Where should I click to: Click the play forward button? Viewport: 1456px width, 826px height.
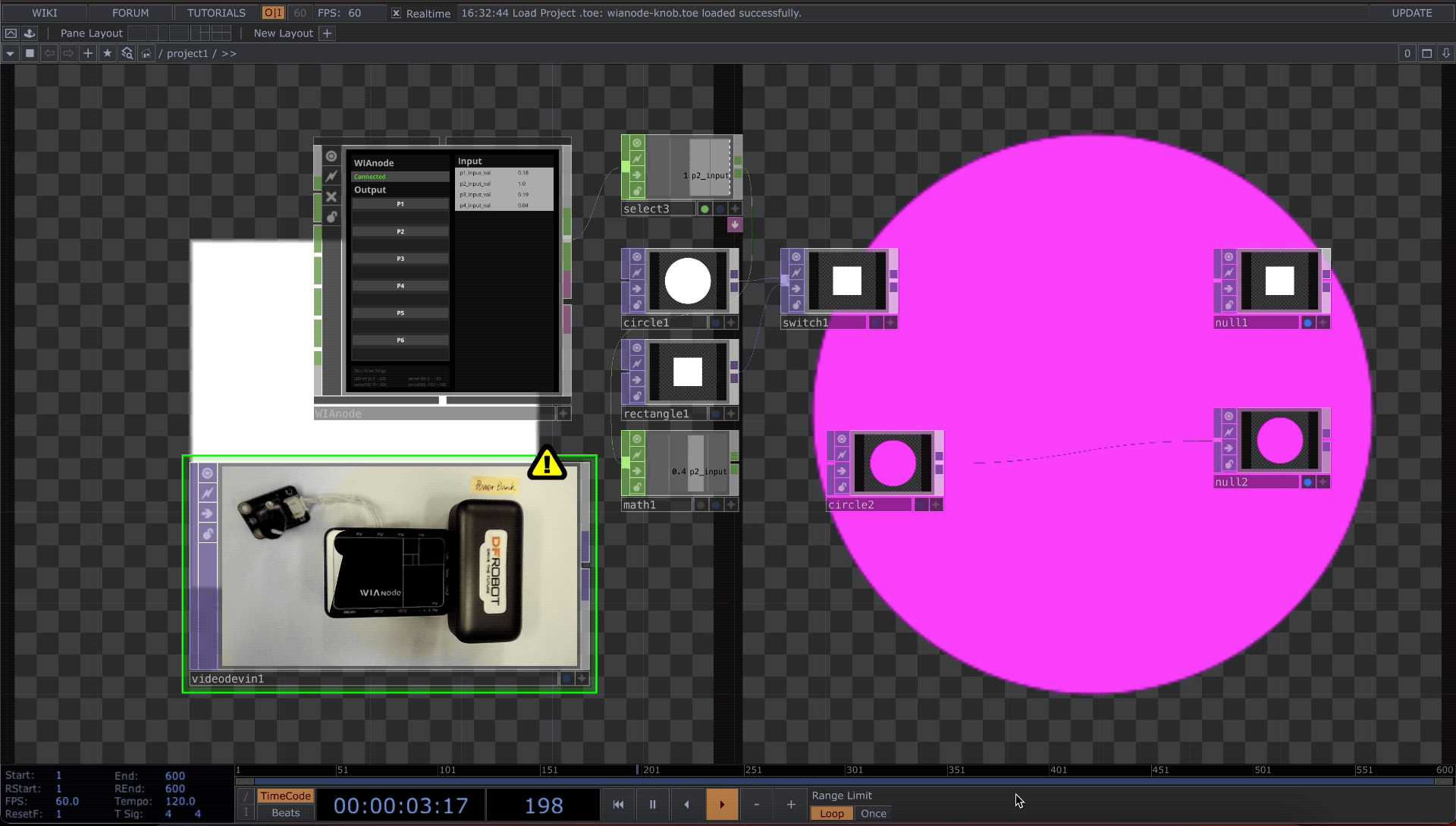point(722,805)
